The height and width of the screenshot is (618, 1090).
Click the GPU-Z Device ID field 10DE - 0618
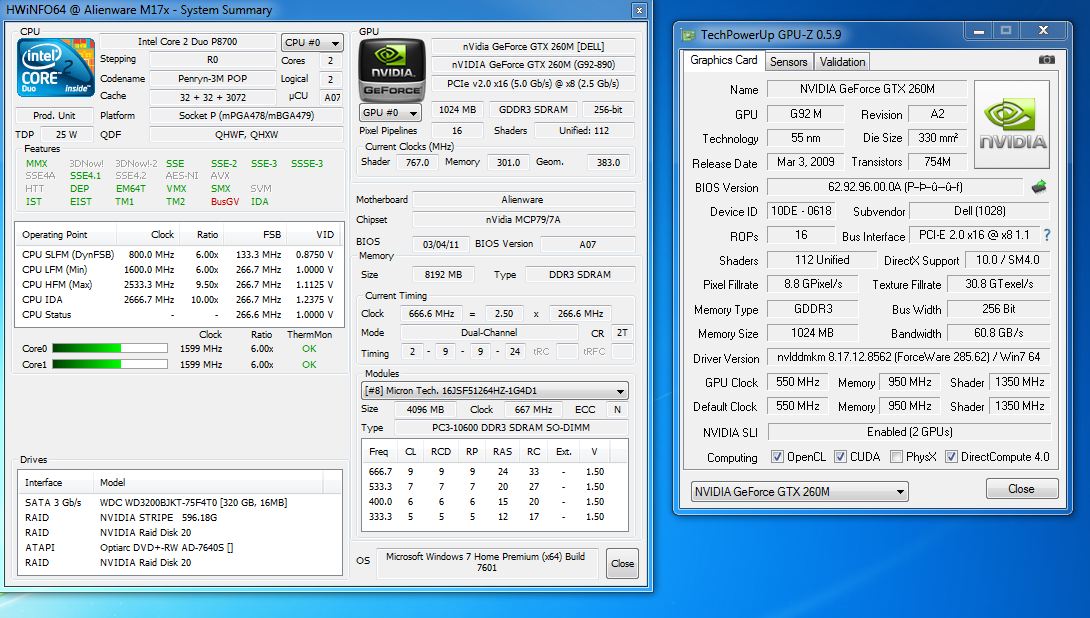801,211
